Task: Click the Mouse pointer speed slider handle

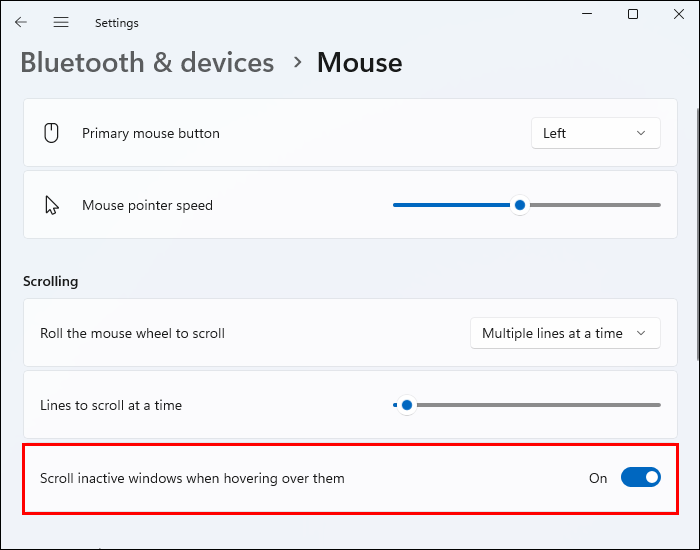Action: click(519, 205)
